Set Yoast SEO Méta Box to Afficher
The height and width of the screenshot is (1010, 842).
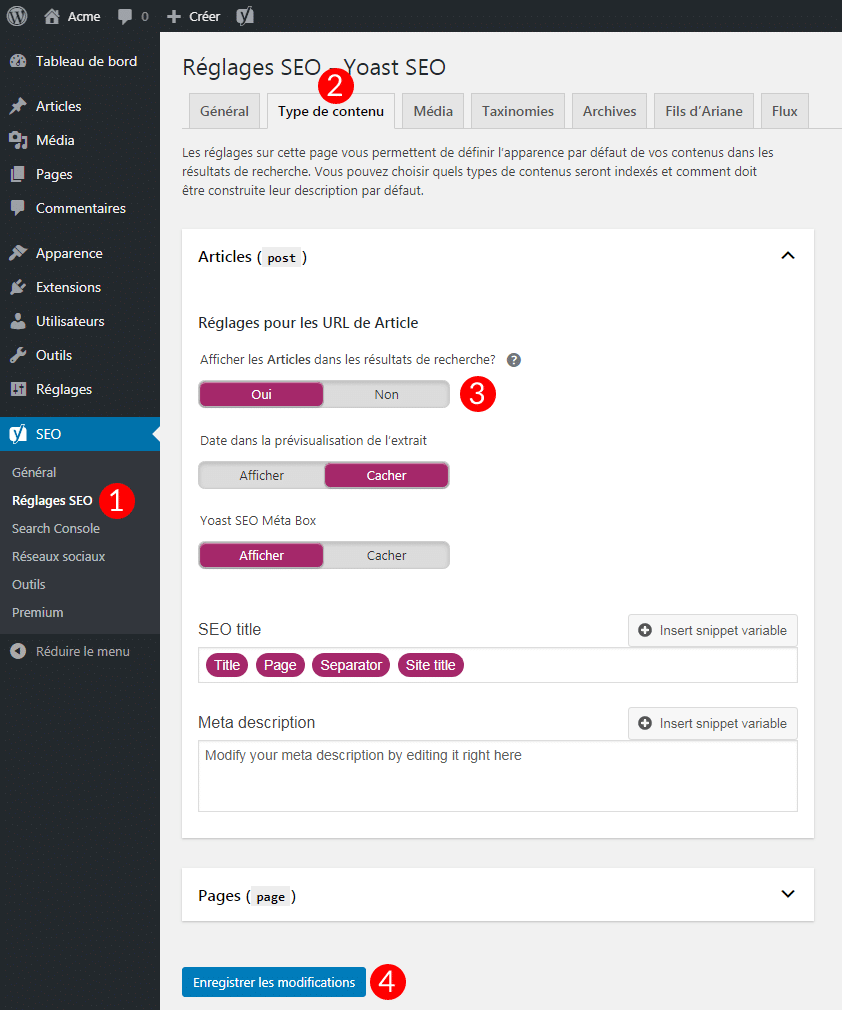(x=261, y=555)
